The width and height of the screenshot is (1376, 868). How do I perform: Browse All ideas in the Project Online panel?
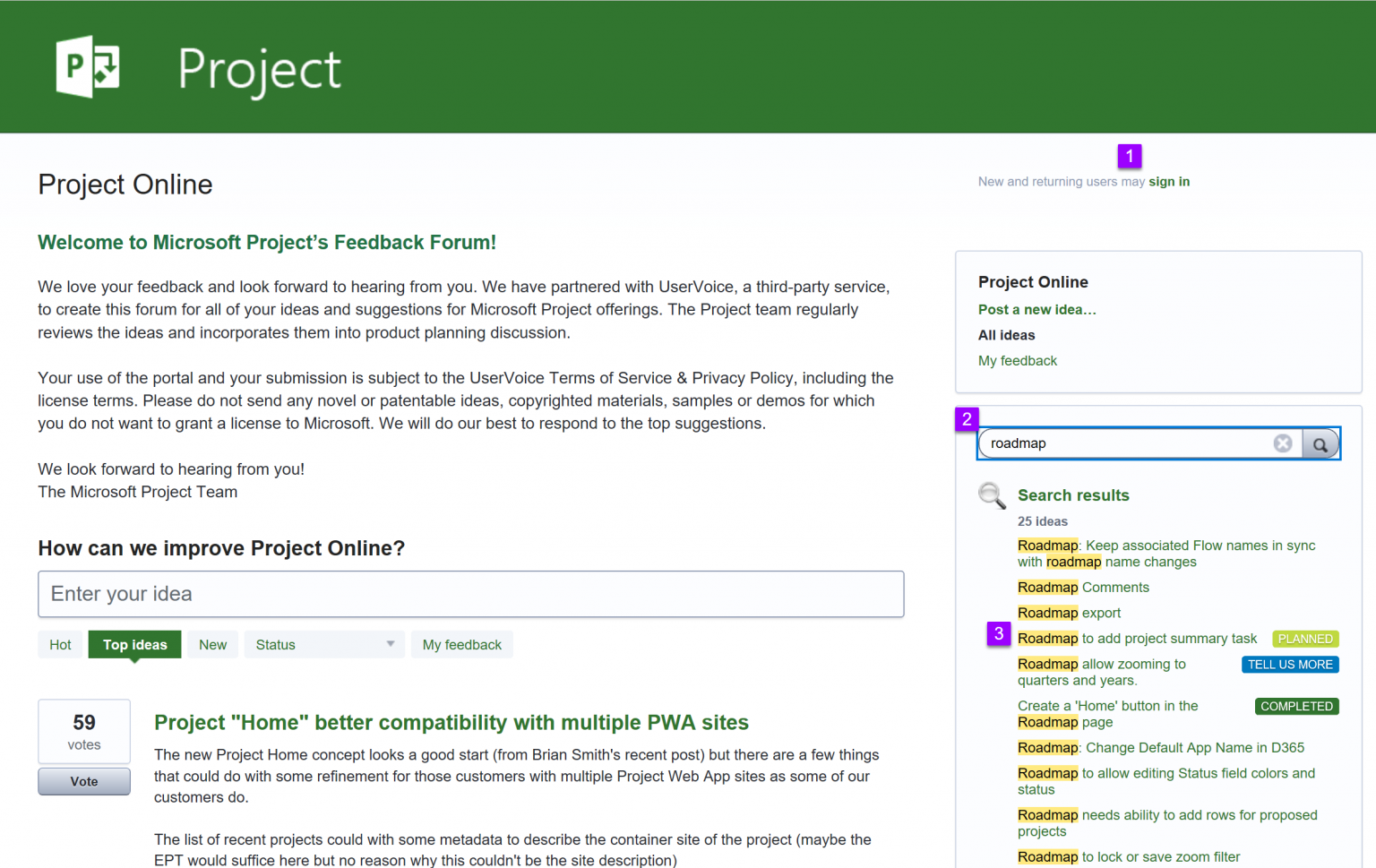pos(1006,335)
